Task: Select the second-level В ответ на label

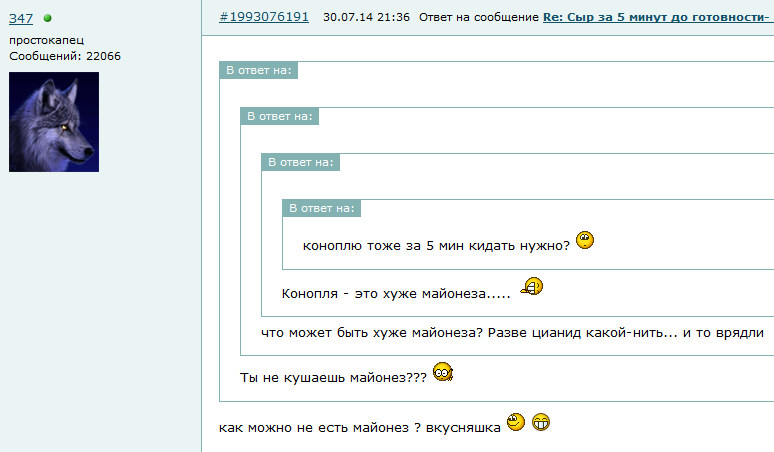Action: (279, 116)
